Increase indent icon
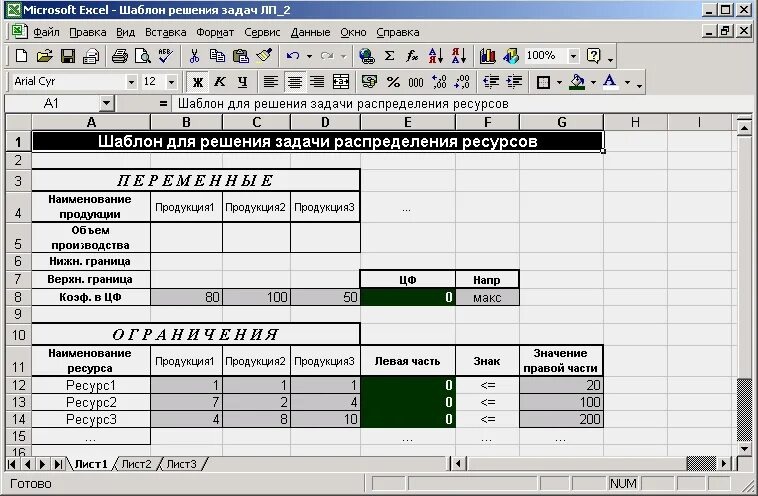 [x=514, y=82]
